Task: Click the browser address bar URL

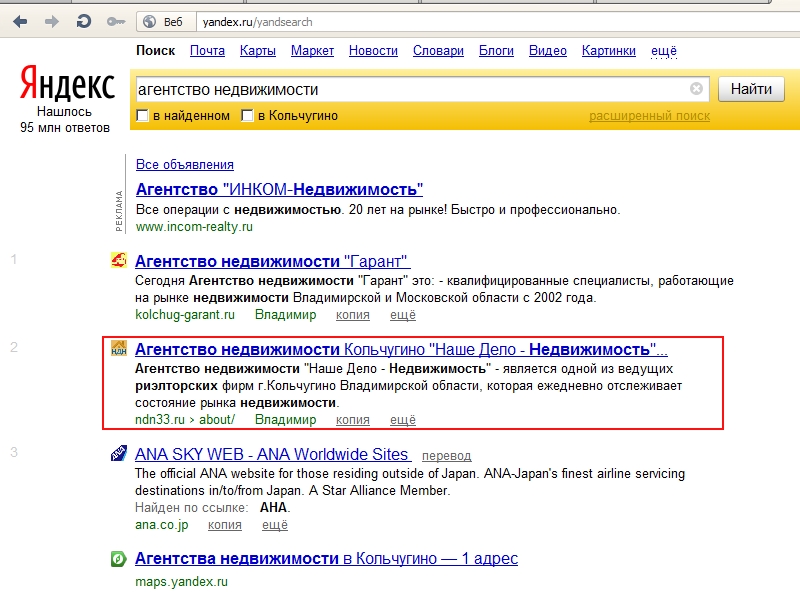Action: click(257, 22)
